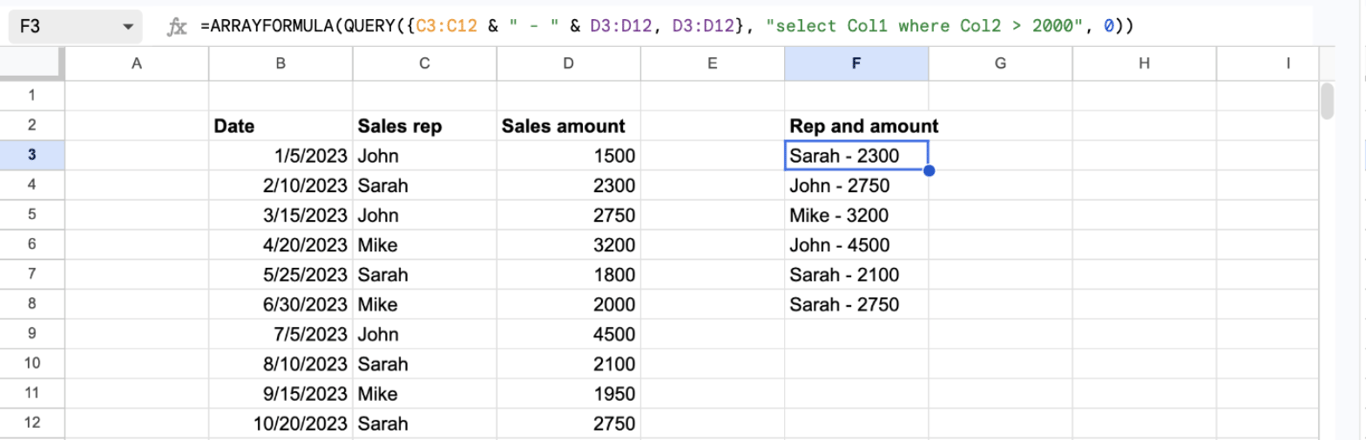
Task: Select column E header
Action: click(x=713, y=63)
